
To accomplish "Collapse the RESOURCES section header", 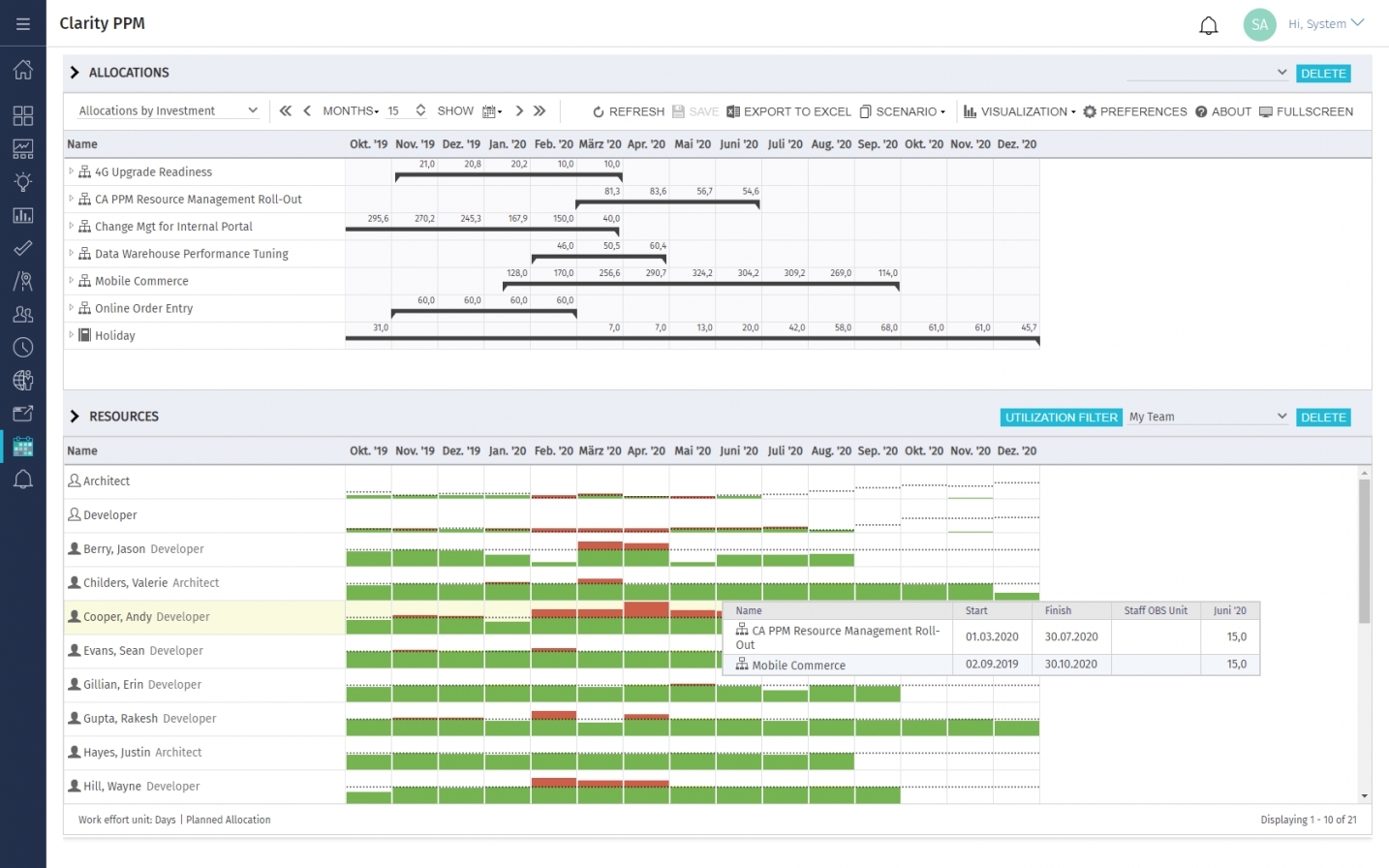I will 75,416.
